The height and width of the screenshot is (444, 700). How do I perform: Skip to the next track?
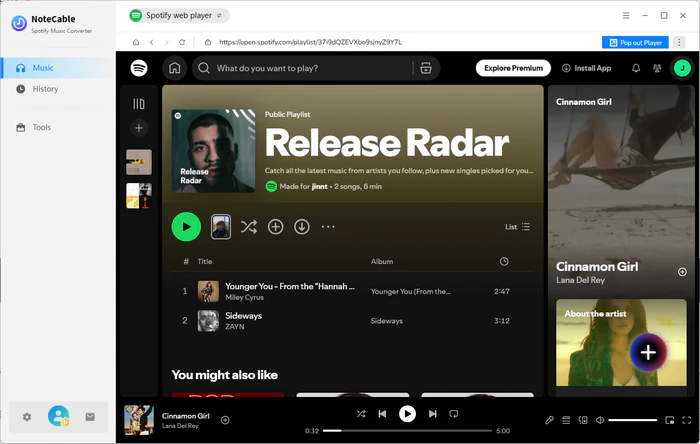tap(432, 414)
